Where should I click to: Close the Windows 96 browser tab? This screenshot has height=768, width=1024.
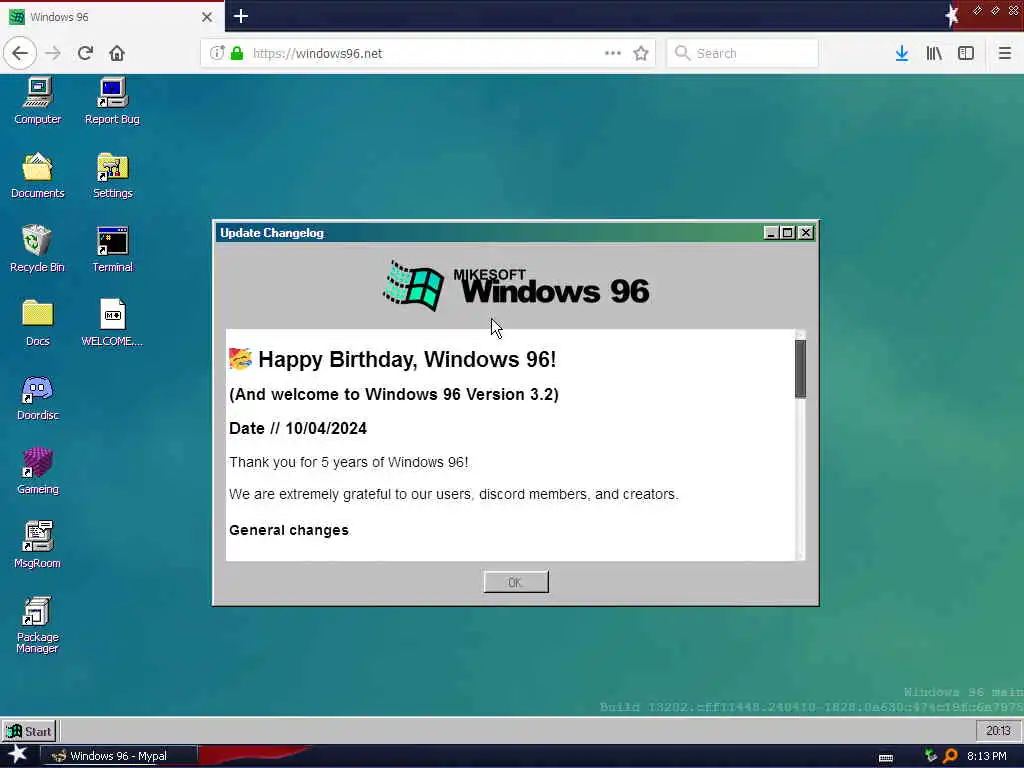click(206, 17)
